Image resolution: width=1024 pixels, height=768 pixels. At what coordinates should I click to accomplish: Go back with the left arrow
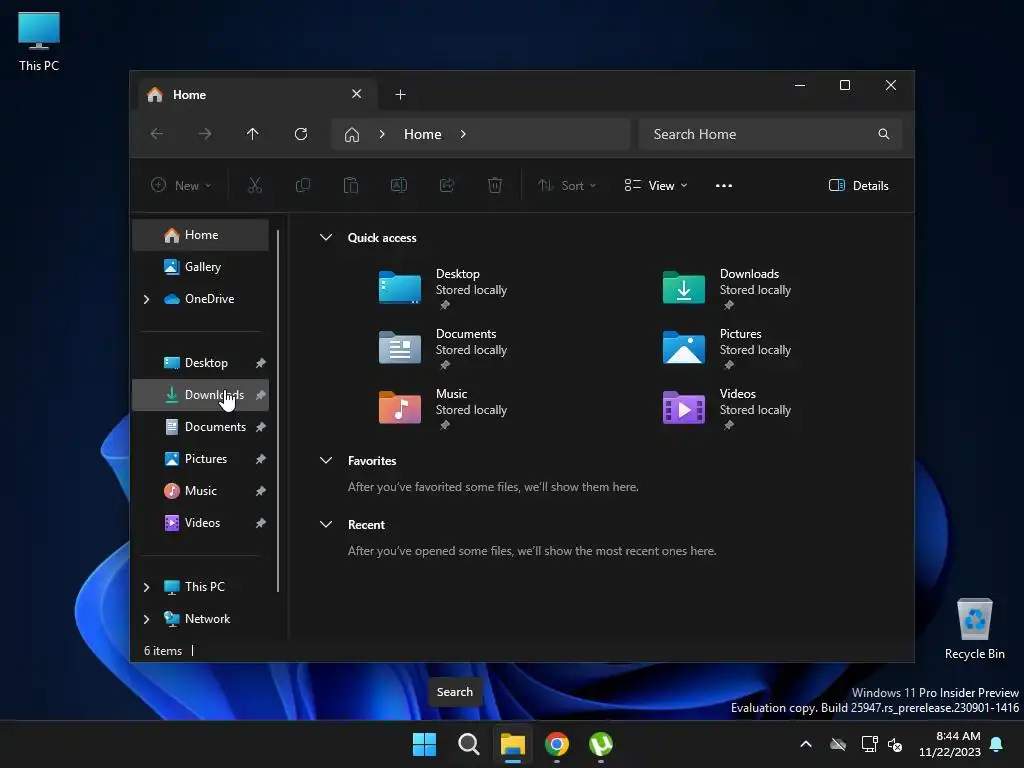tap(157, 134)
